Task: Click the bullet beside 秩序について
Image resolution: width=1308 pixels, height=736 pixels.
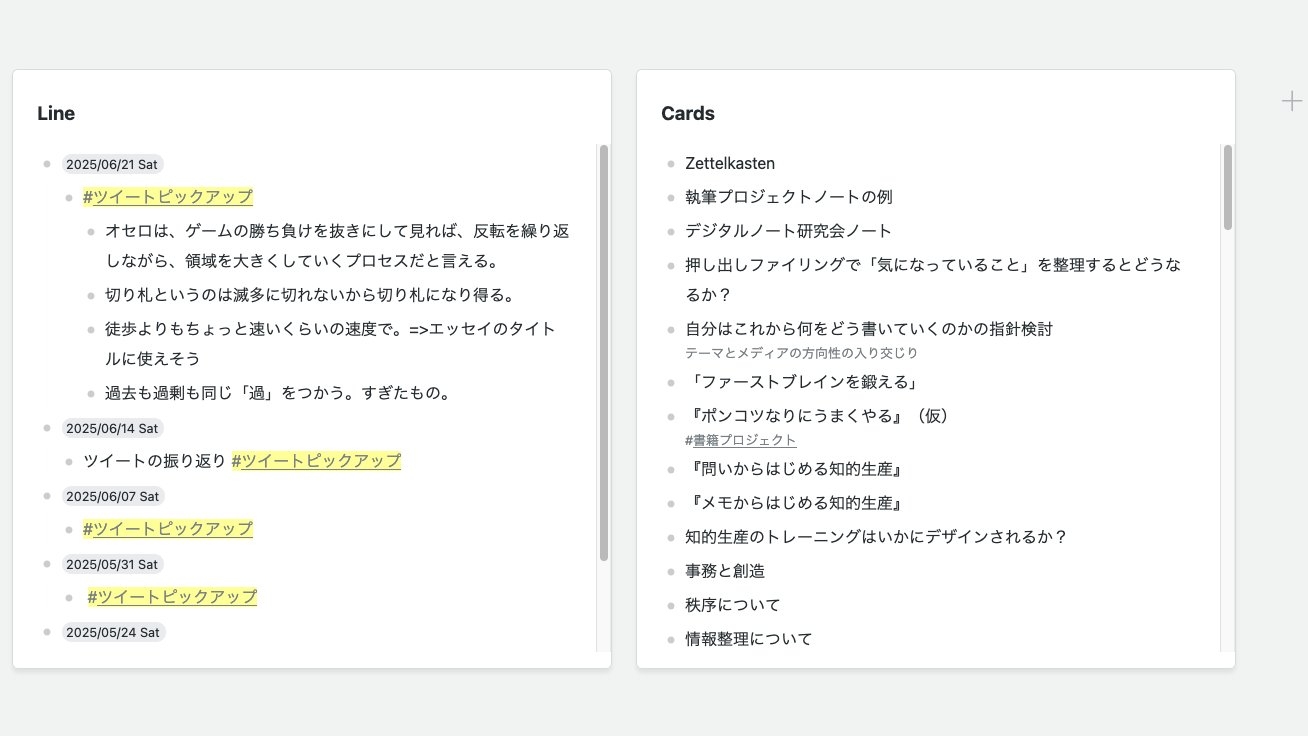Action: tap(670, 605)
